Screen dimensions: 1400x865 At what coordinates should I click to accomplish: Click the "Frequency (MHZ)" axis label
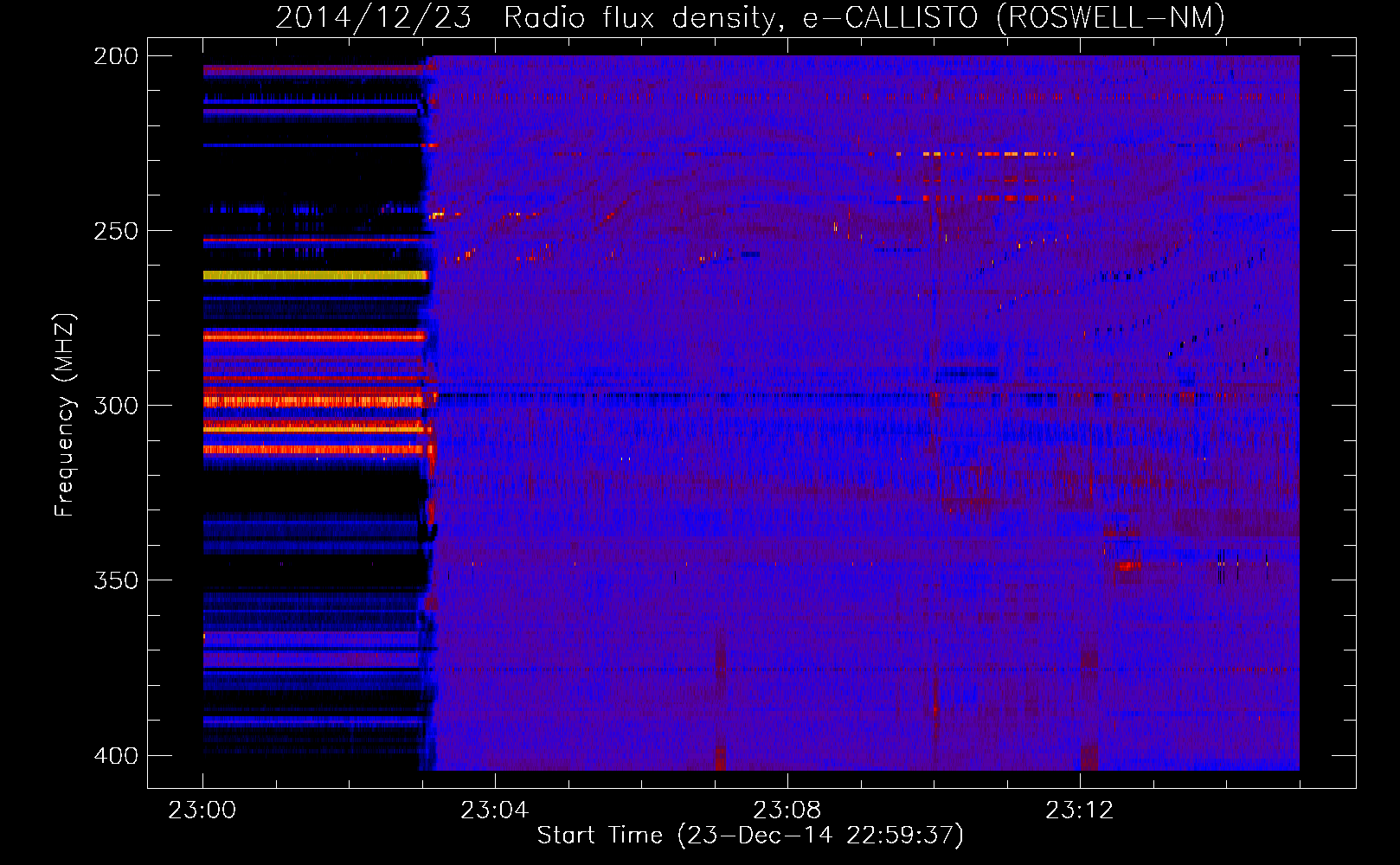[x=65, y=415]
